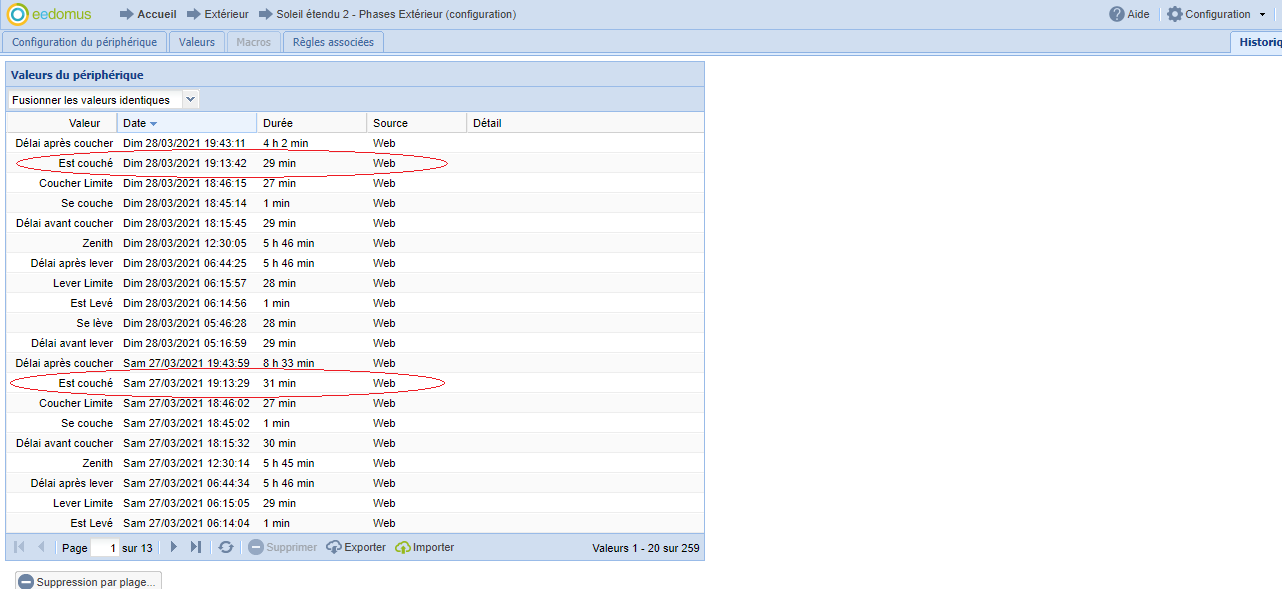Go to the previous page arrow
This screenshot has height=589, width=1282.
coord(41,547)
